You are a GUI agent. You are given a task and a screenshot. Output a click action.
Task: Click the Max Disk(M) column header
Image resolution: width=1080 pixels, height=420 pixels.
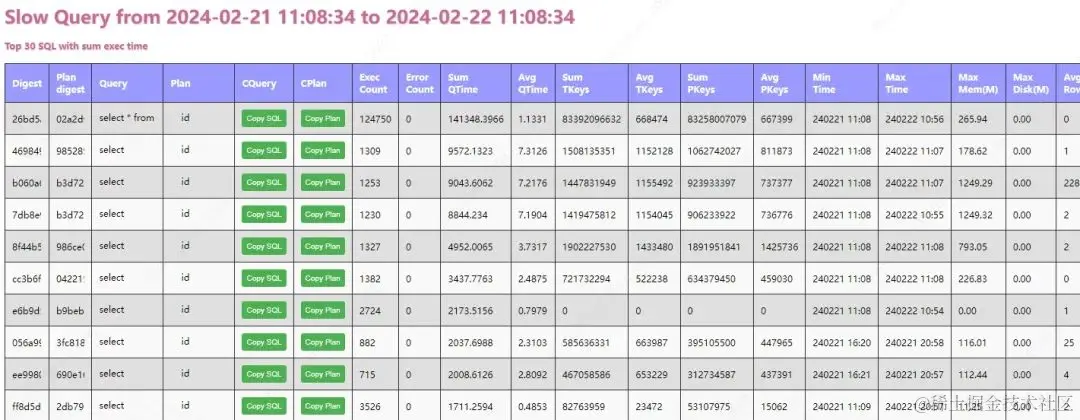1030,83
